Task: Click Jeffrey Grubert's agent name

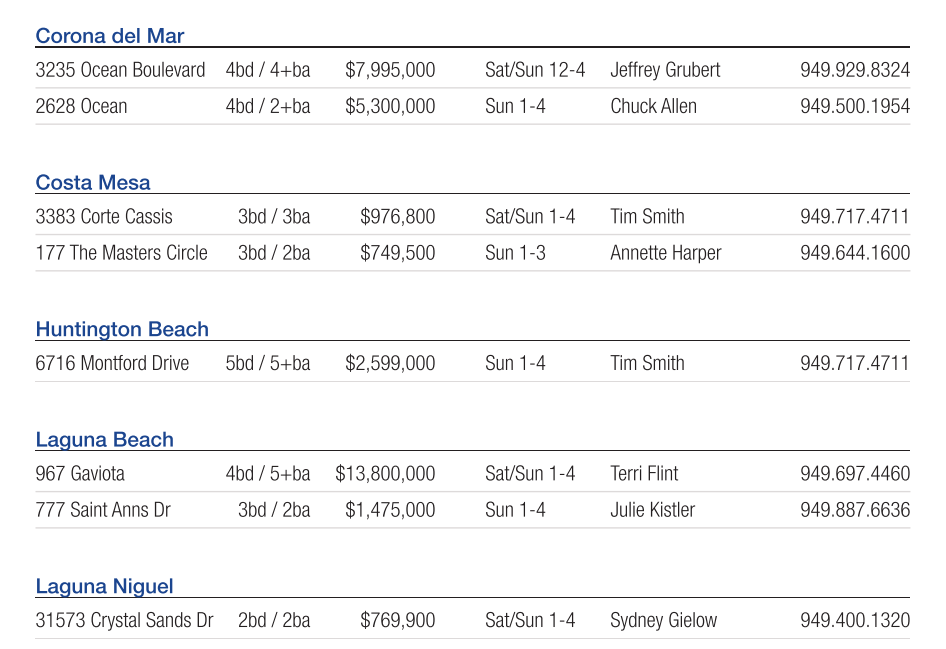Action: [x=665, y=70]
